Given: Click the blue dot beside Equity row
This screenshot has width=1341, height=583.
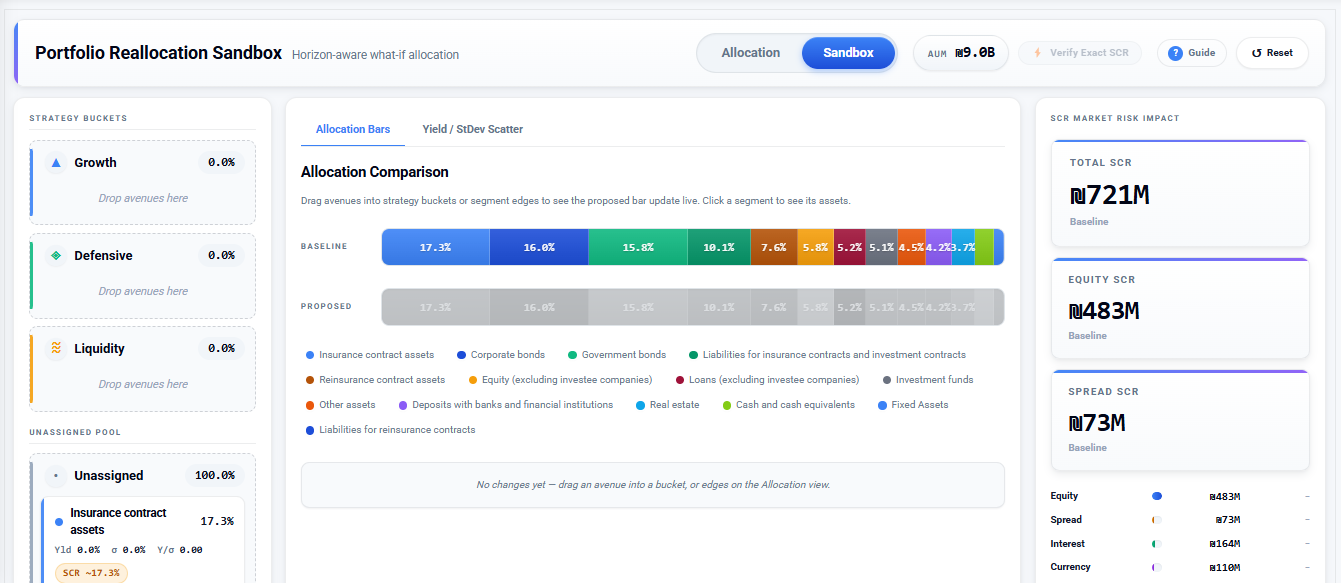Looking at the screenshot, I should point(1157,496).
